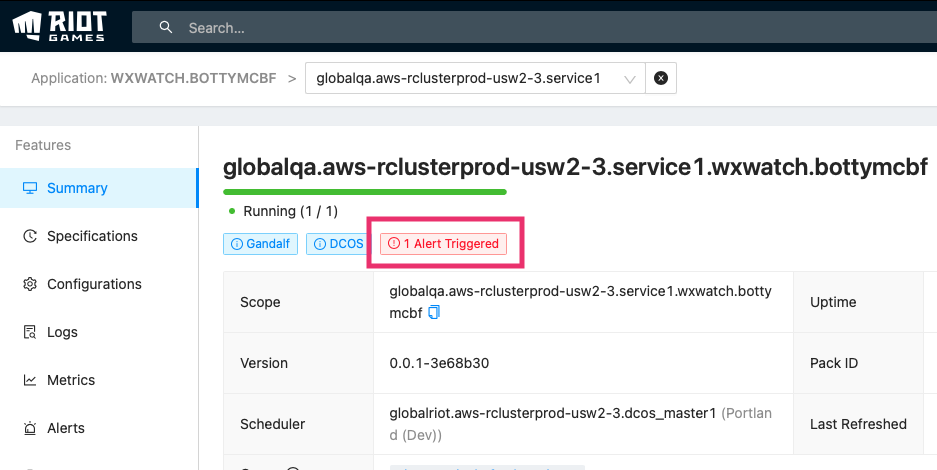Click the Configurations gear icon
The width and height of the screenshot is (937, 470).
(29, 284)
